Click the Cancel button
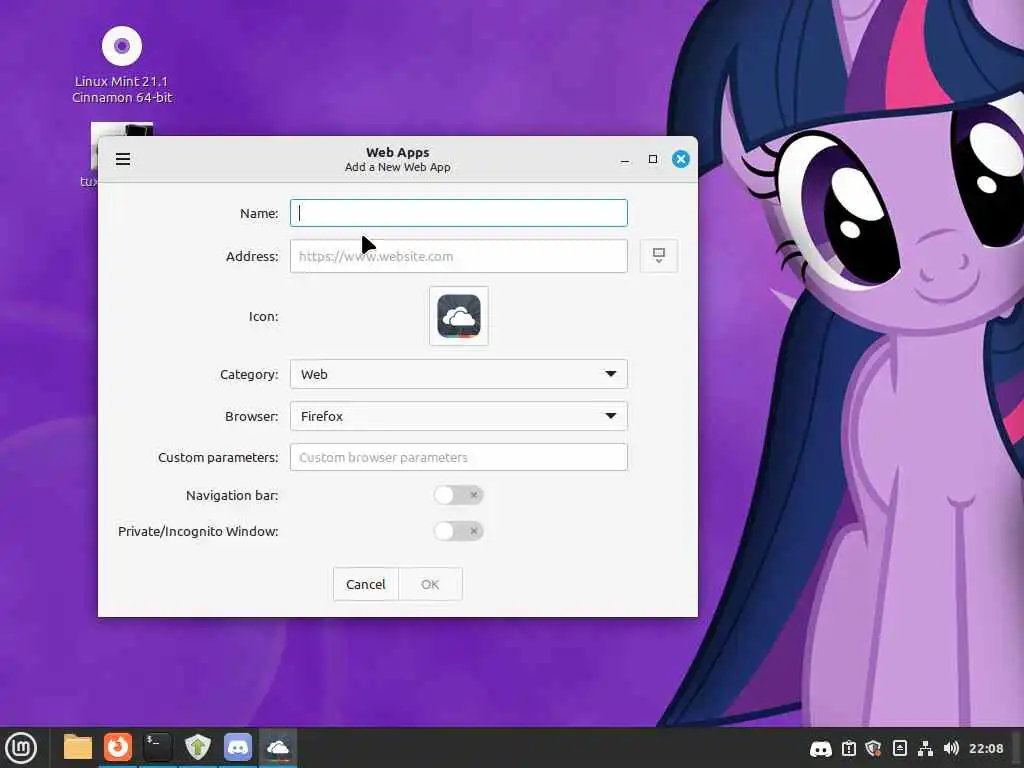1024x768 pixels. pyautogui.click(x=366, y=584)
